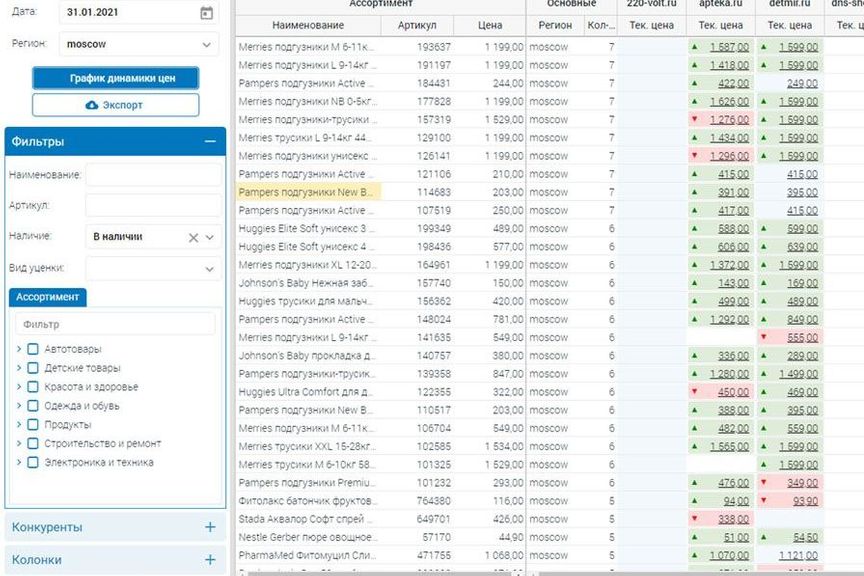864x576 pixels.
Task: Sort by the Цена column header
Action: [490, 25]
